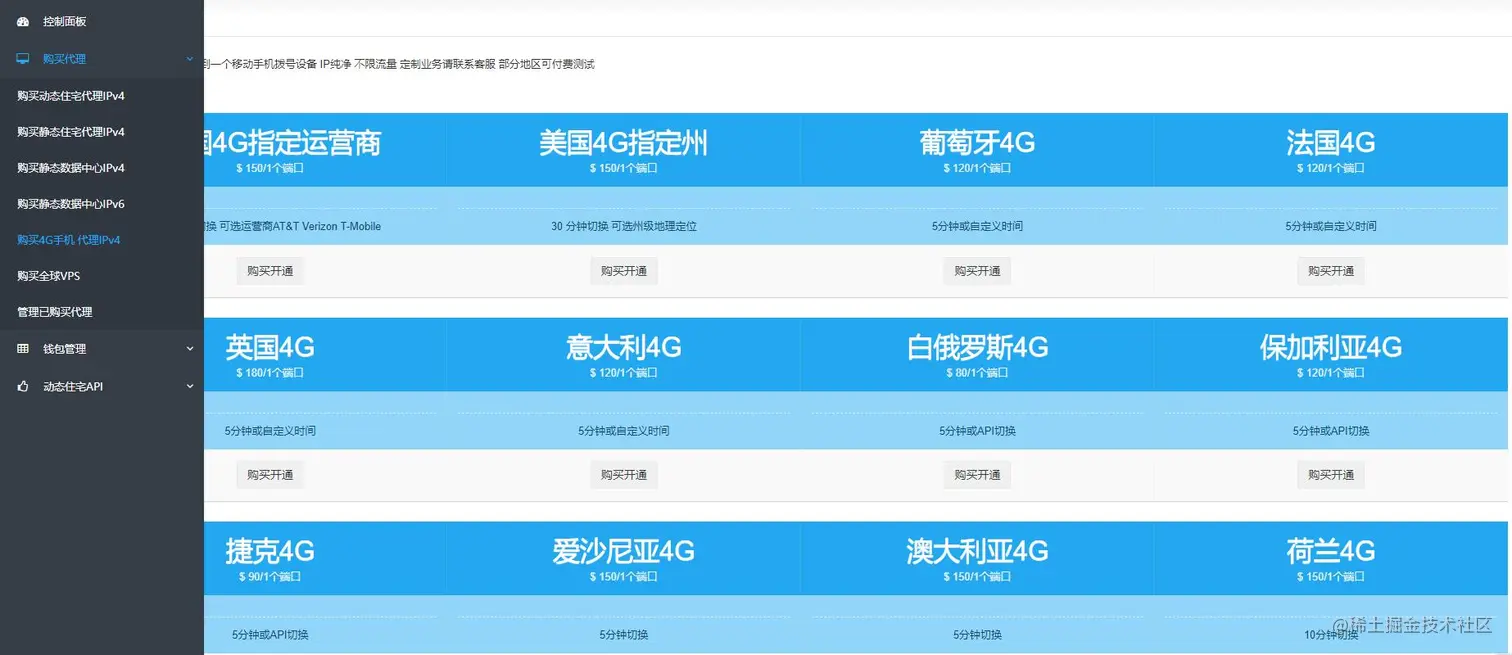The height and width of the screenshot is (655, 1512).
Task: Click the grid icon beside 钱包管理
Action: pyautogui.click(x=23, y=349)
